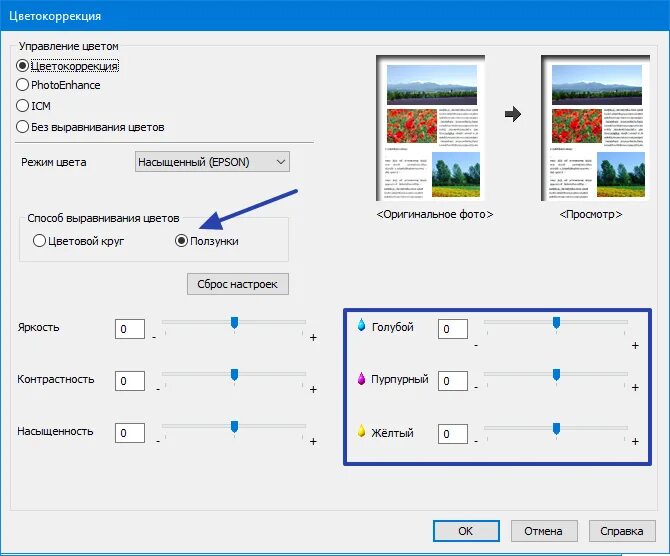Click the Контрастность label
Screen dimensions: 670x556
pos(56,379)
